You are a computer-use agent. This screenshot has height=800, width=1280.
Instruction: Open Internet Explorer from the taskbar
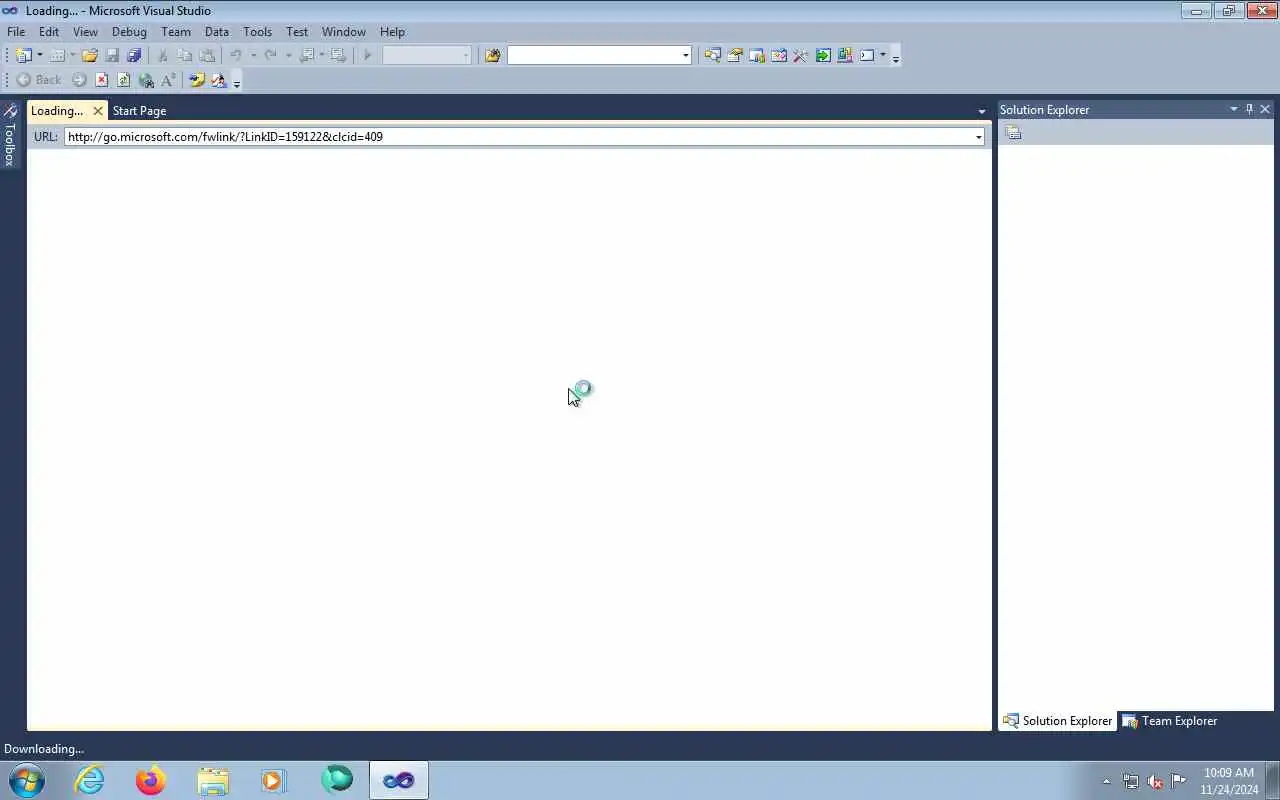(x=90, y=780)
